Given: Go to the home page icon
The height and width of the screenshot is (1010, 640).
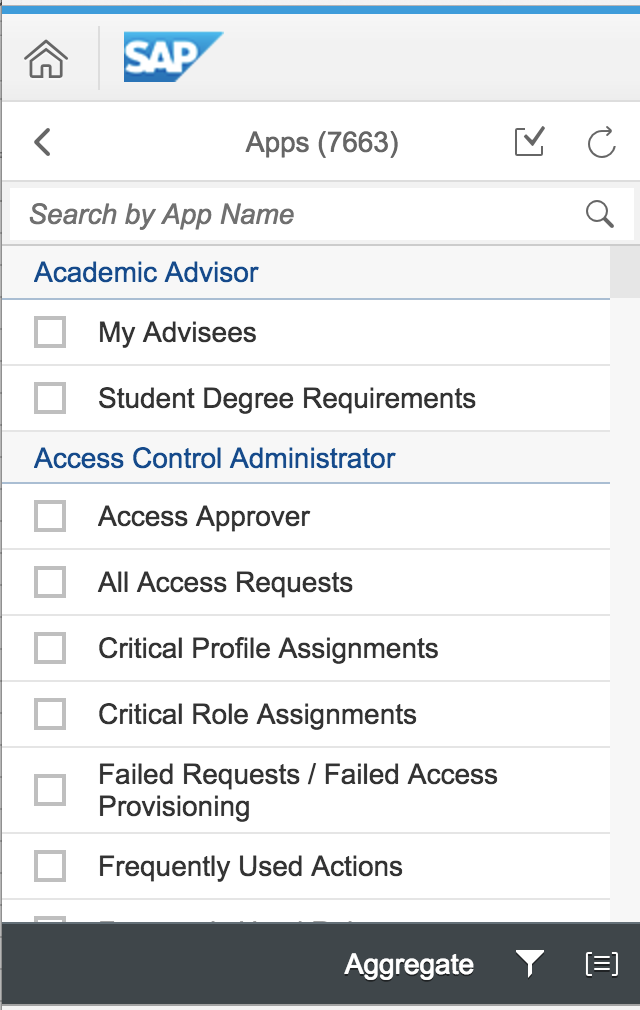Looking at the screenshot, I should click(46, 59).
